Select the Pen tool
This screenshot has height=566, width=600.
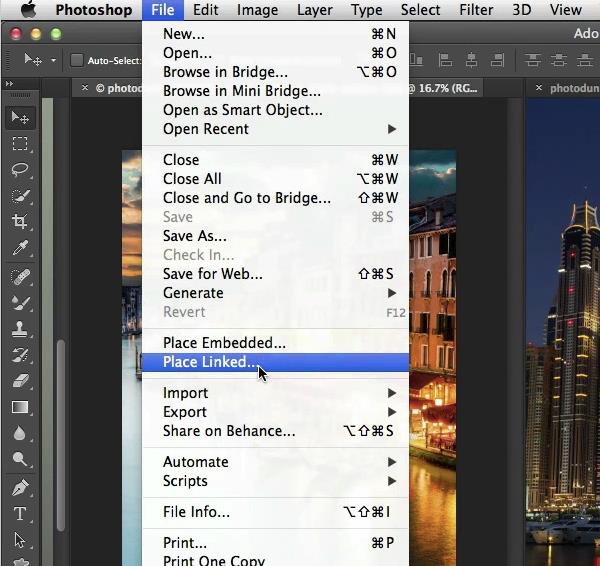pyautogui.click(x=19, y=488)
